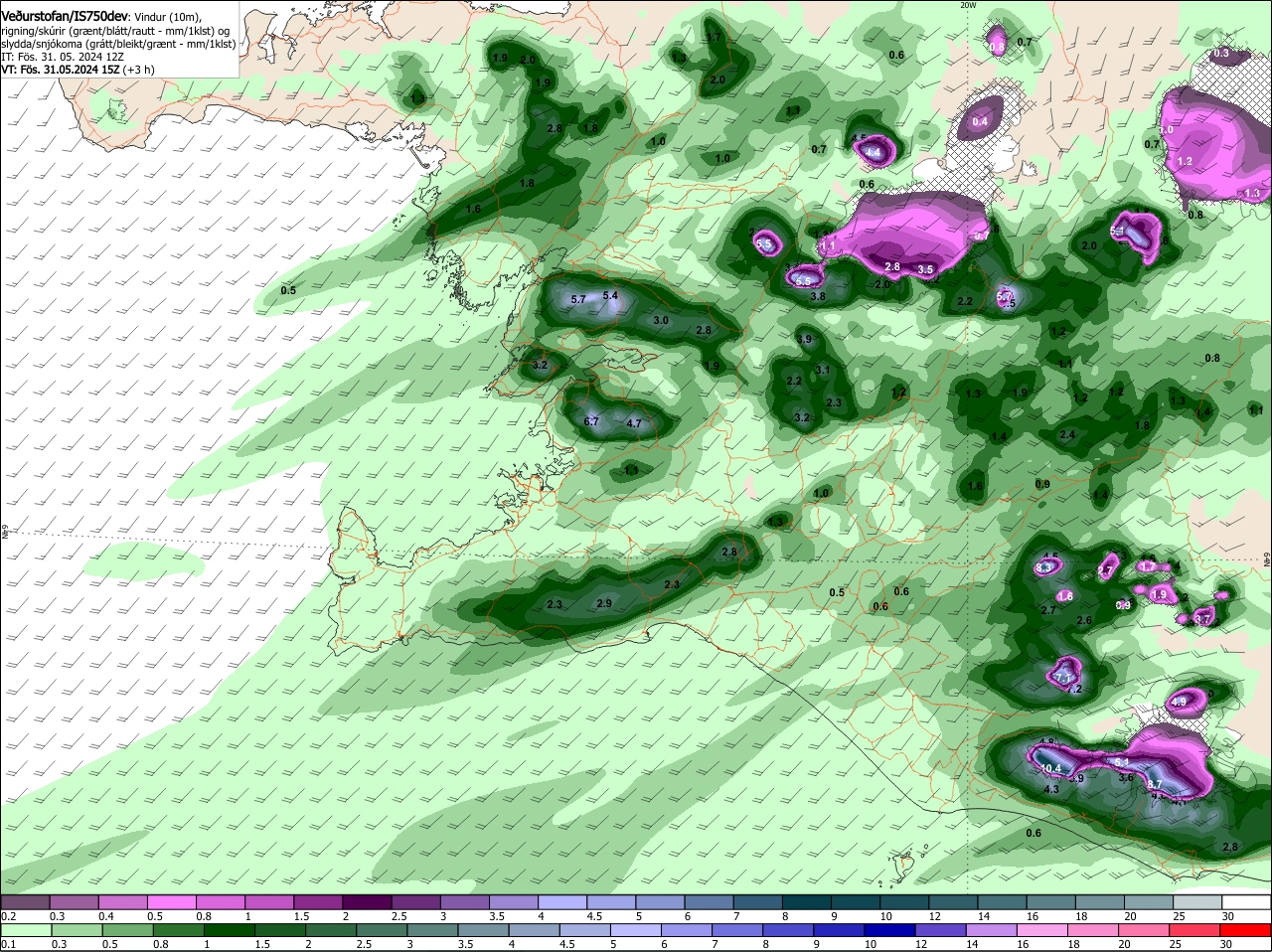
Task: Click the pale green rain swatch labeled 0.1
Action: [26, 929]
